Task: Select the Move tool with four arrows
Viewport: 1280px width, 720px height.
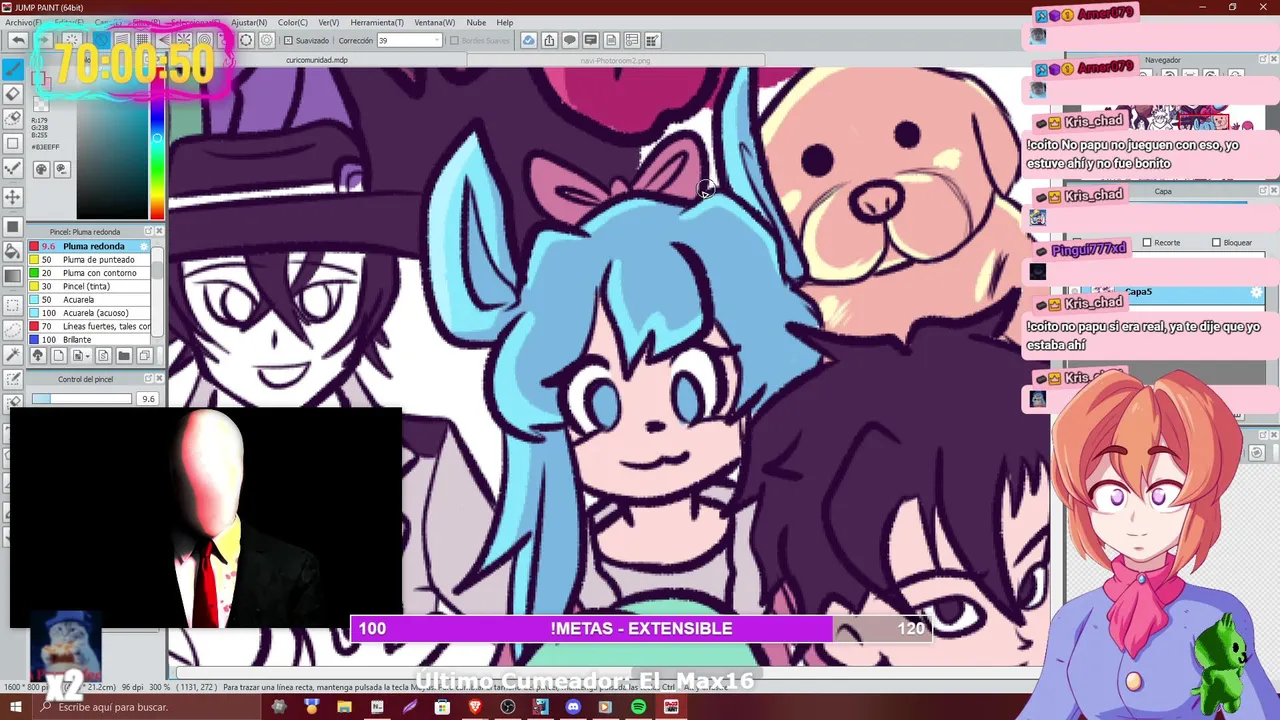Action: pos(13,197)
